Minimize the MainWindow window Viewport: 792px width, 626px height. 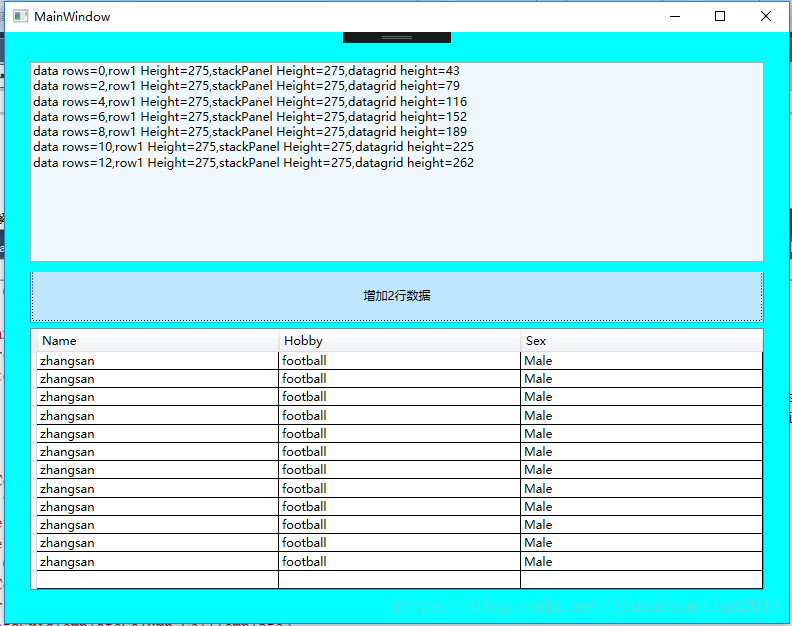pyautogui.click(x=675, y=16)
